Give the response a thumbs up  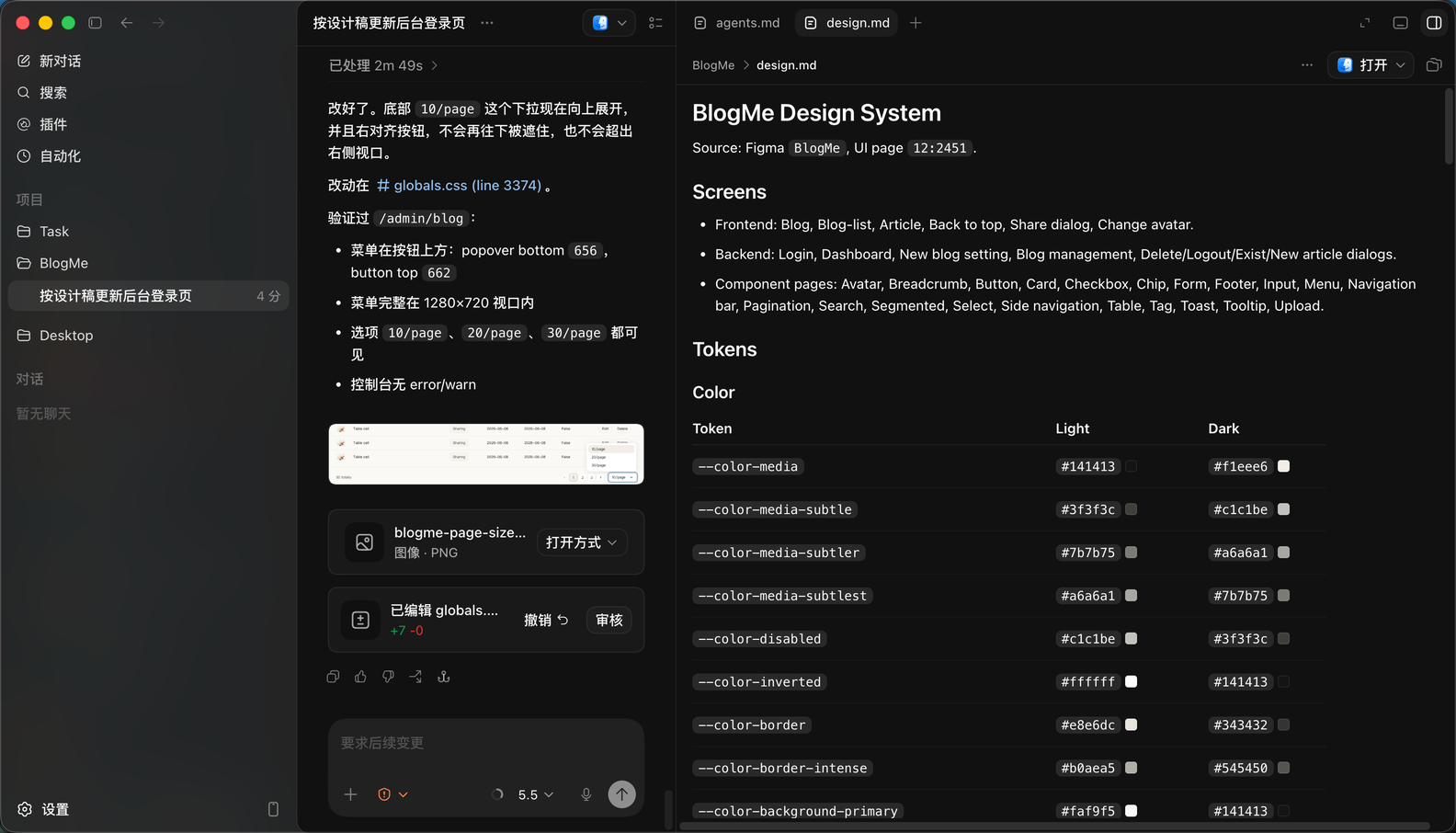(x=360, y=677)
